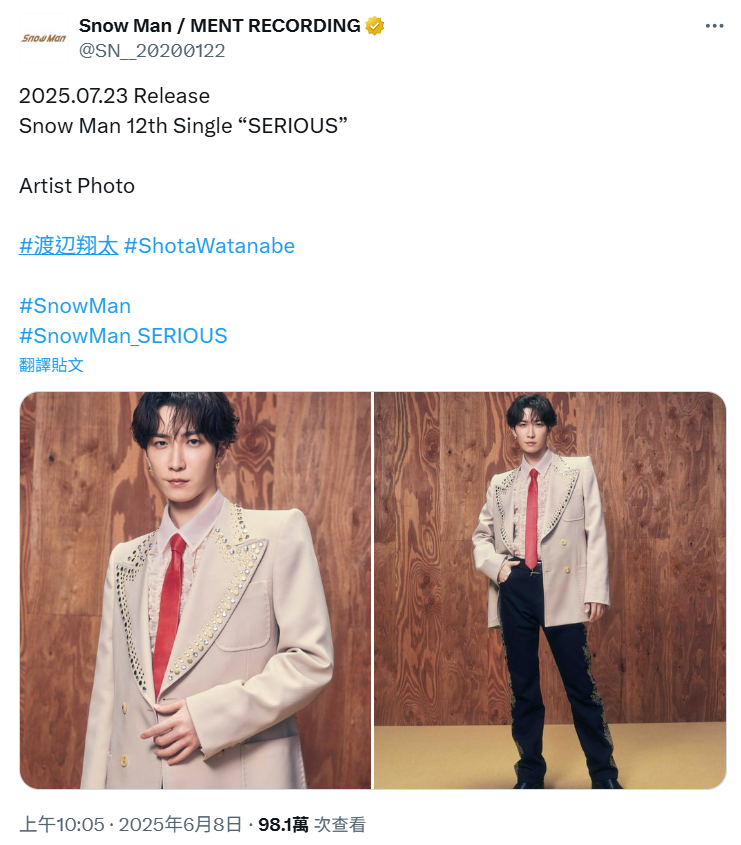Open the #SnowMan hashtag

click(75, 306)
